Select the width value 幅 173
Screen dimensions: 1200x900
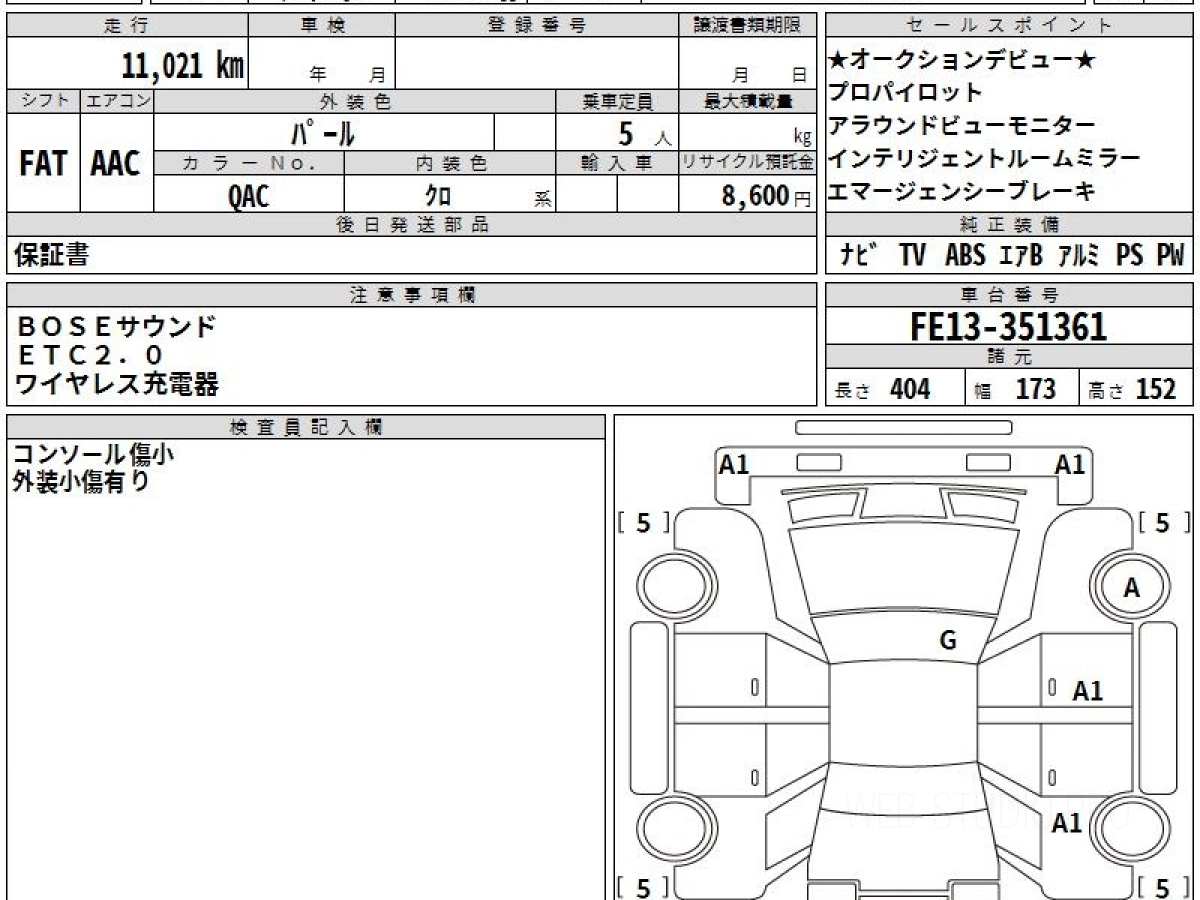click(1014, 389)
